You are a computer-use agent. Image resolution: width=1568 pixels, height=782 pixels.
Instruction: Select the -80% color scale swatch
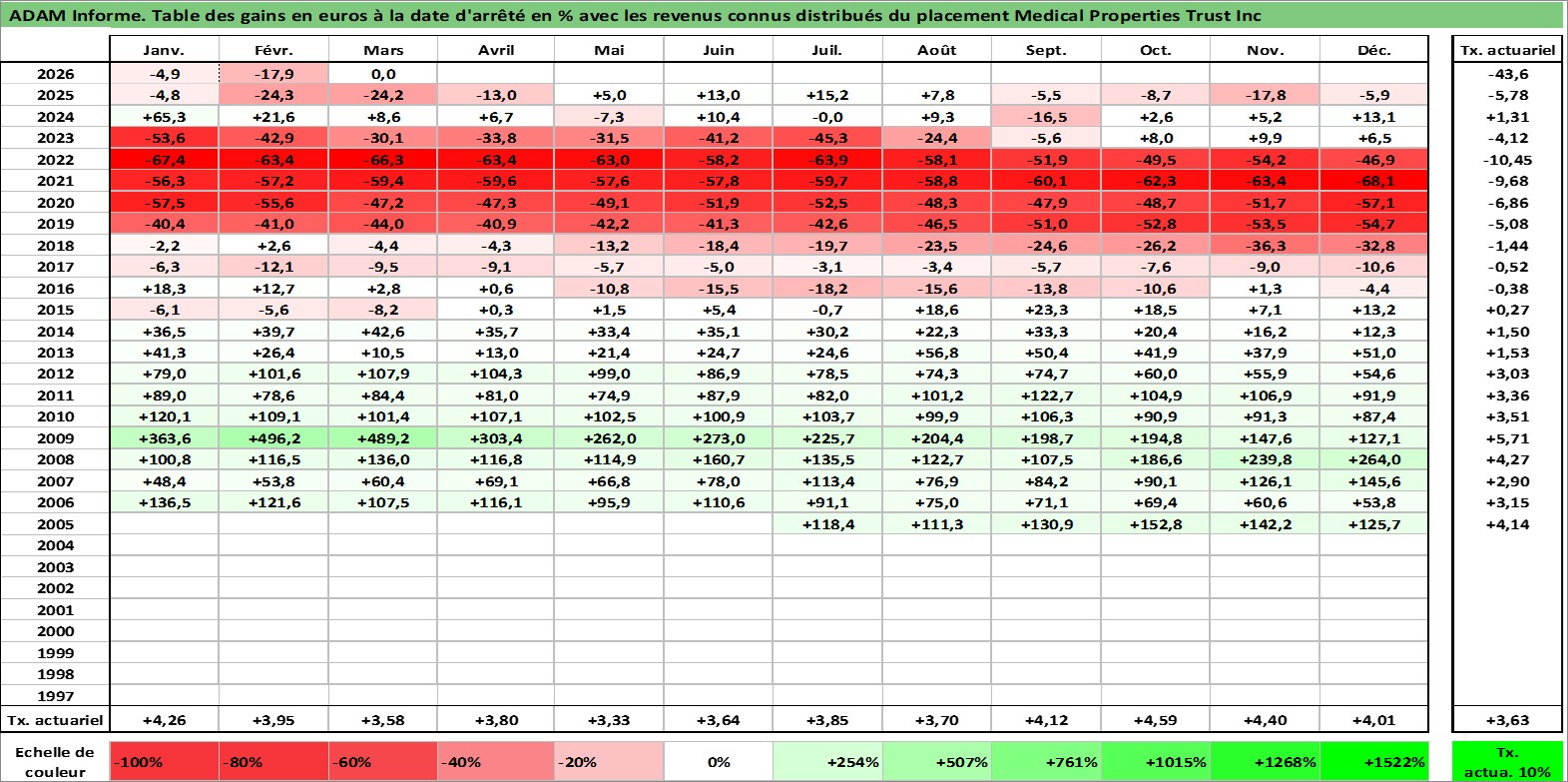click(273, 761)
